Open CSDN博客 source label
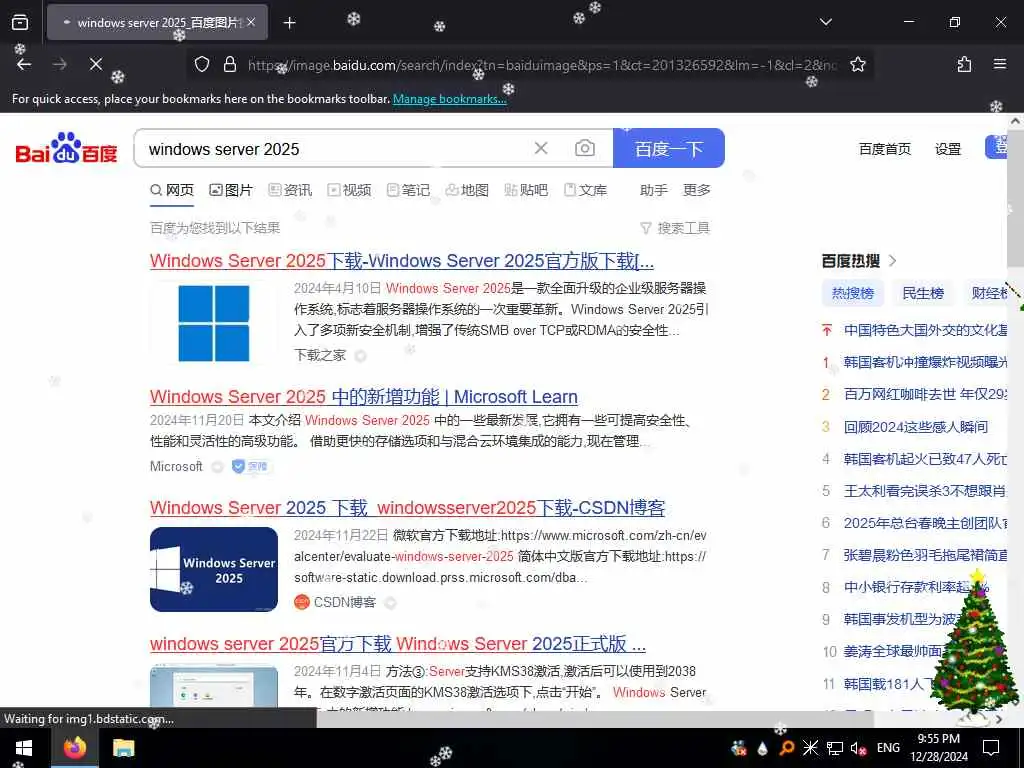 [345, 602]
